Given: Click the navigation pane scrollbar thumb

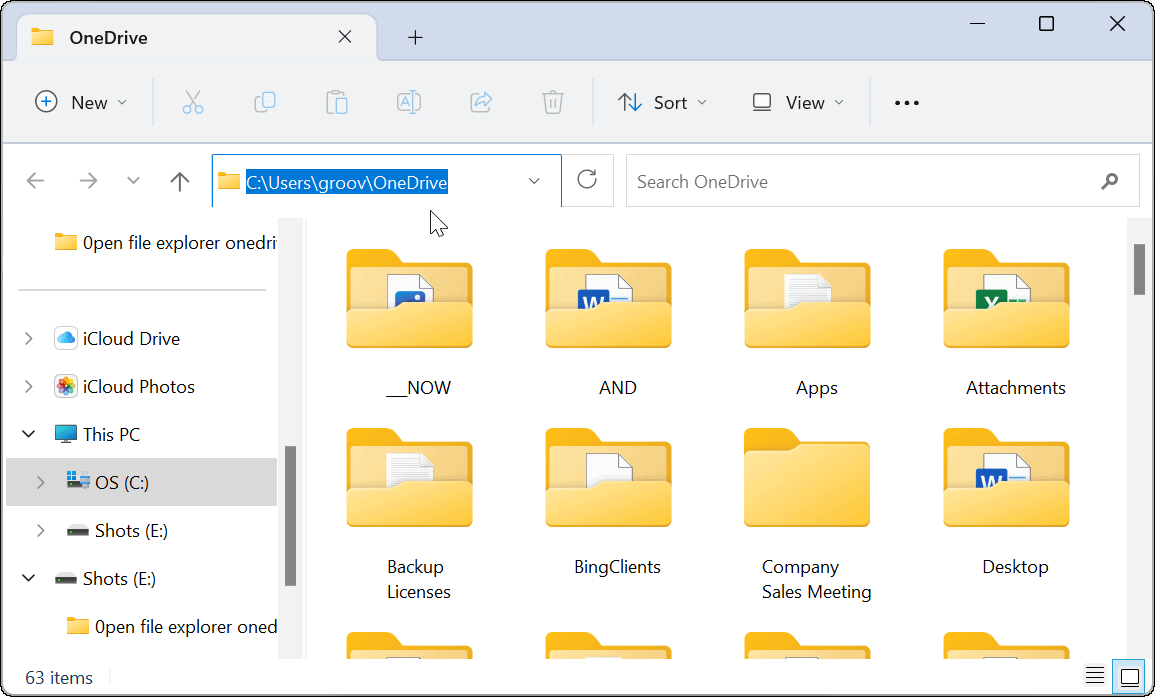Looking at the screenshot, I should pos(290,515).
